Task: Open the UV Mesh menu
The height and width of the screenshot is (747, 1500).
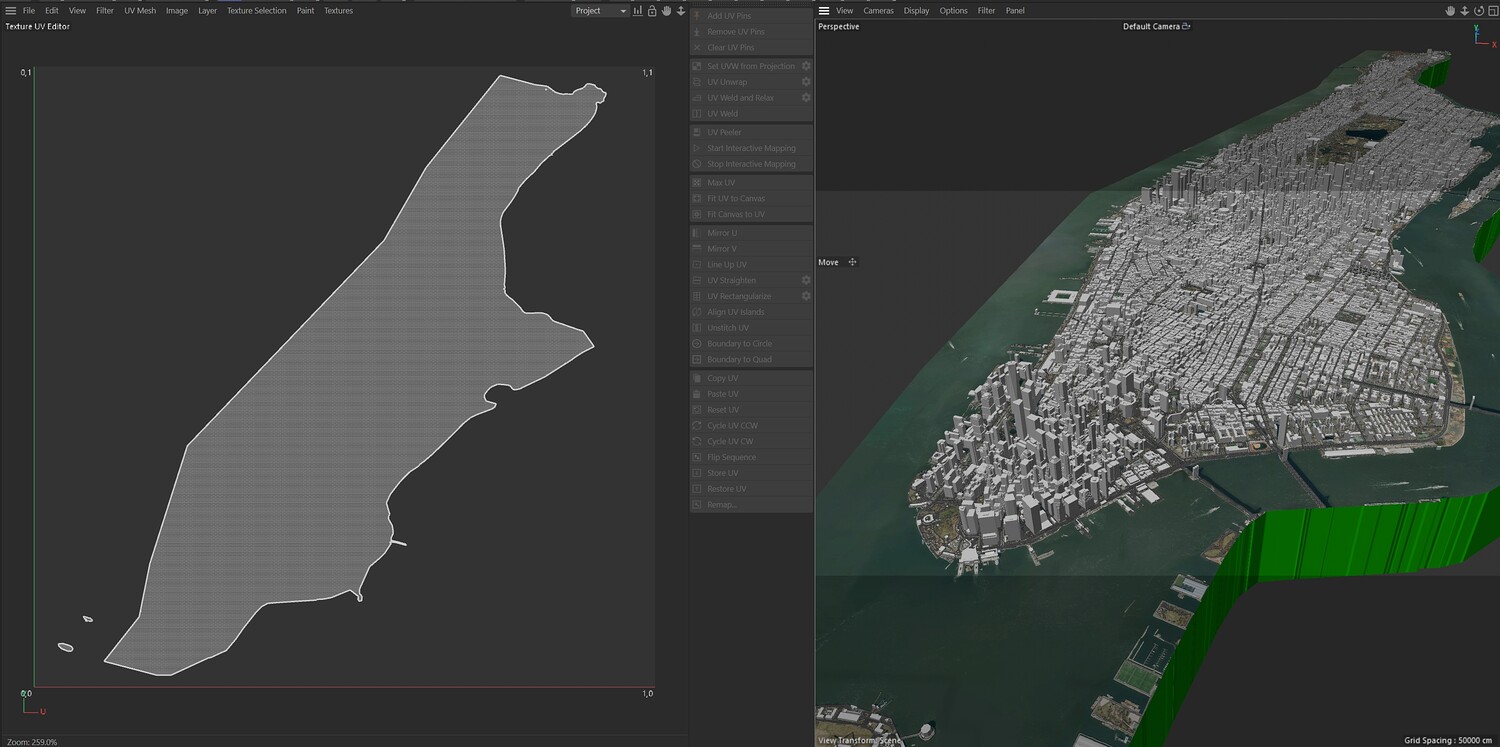Action: pos(140,11)
